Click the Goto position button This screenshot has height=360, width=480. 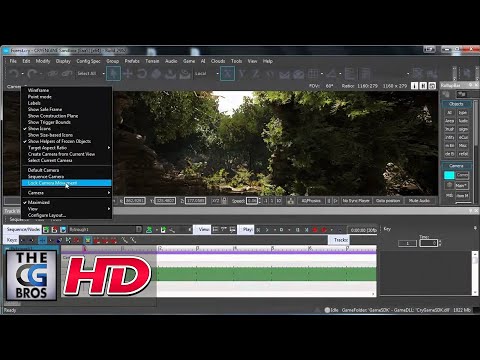[x=388, y=201]
